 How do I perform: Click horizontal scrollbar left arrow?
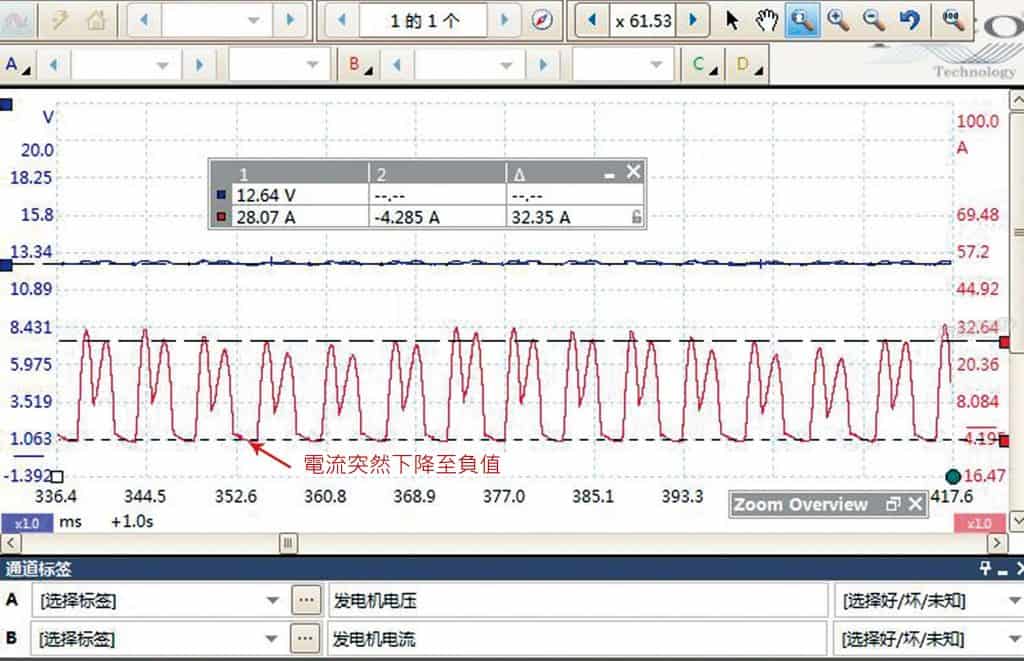tap(11, 543)
